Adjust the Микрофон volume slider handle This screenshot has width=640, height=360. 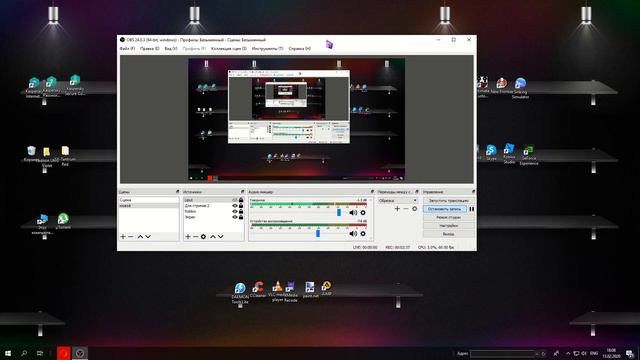click(x=339, y=213)
